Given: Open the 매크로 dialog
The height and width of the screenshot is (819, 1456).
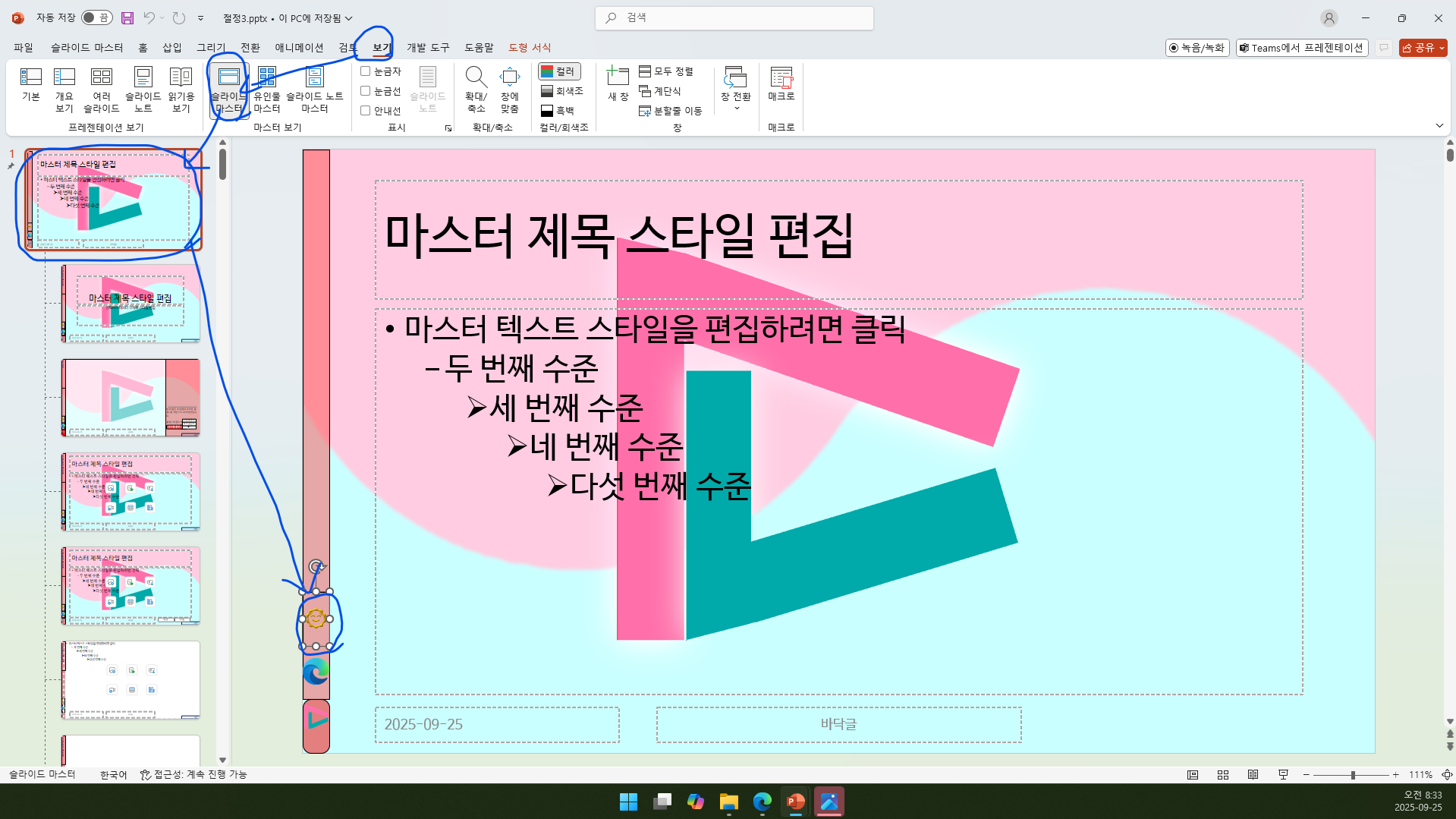Looking at the screenshot, I should (781, 86).
